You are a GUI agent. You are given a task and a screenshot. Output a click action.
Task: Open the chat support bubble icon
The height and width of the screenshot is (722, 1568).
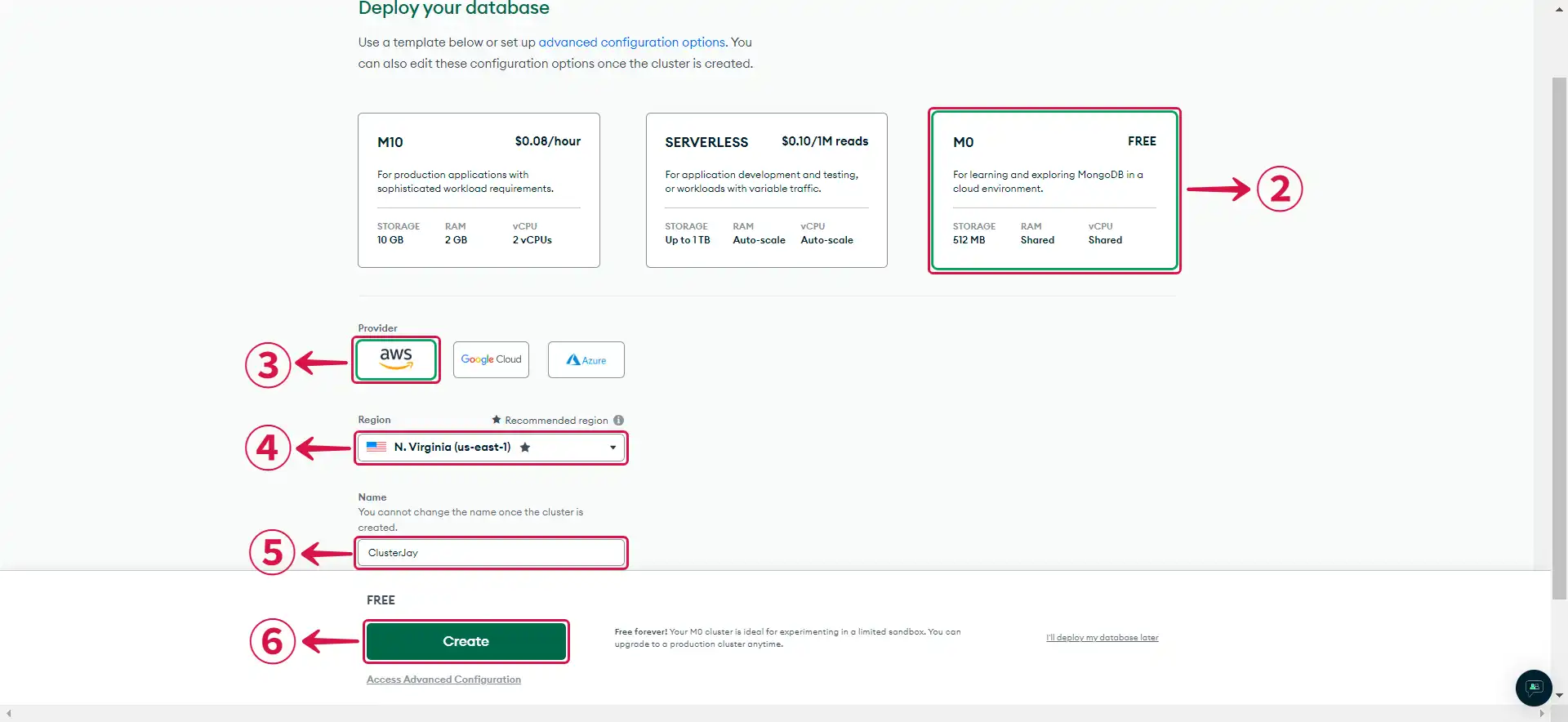tap(1534, 687)
